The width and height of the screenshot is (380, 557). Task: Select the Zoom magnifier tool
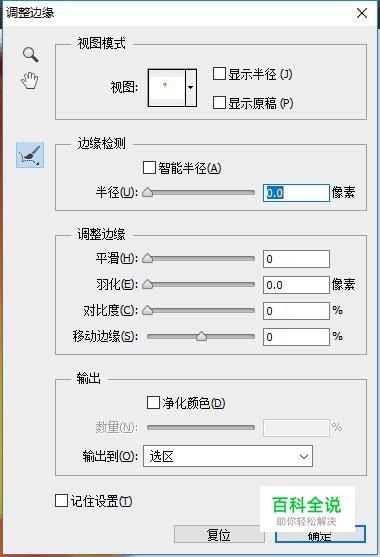[x=31, y=55]
